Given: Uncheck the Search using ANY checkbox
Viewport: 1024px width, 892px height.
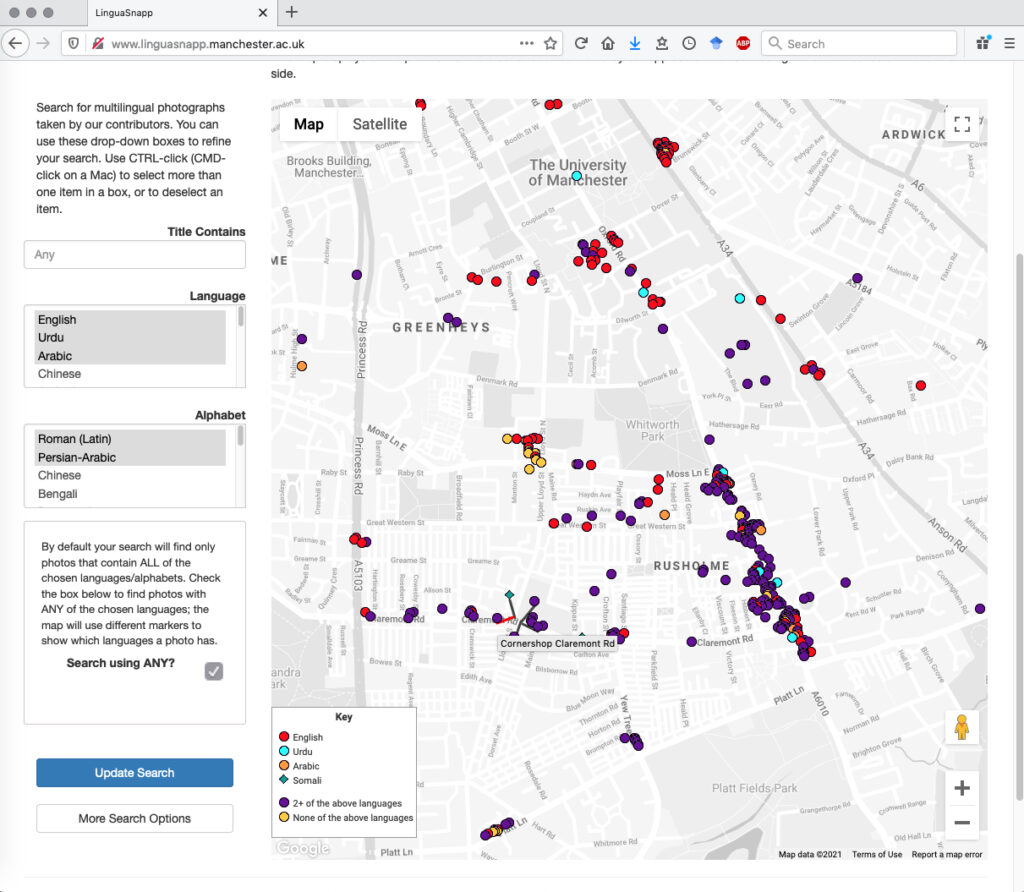Looking at the screenshot, I should click(x=214, y=671).
